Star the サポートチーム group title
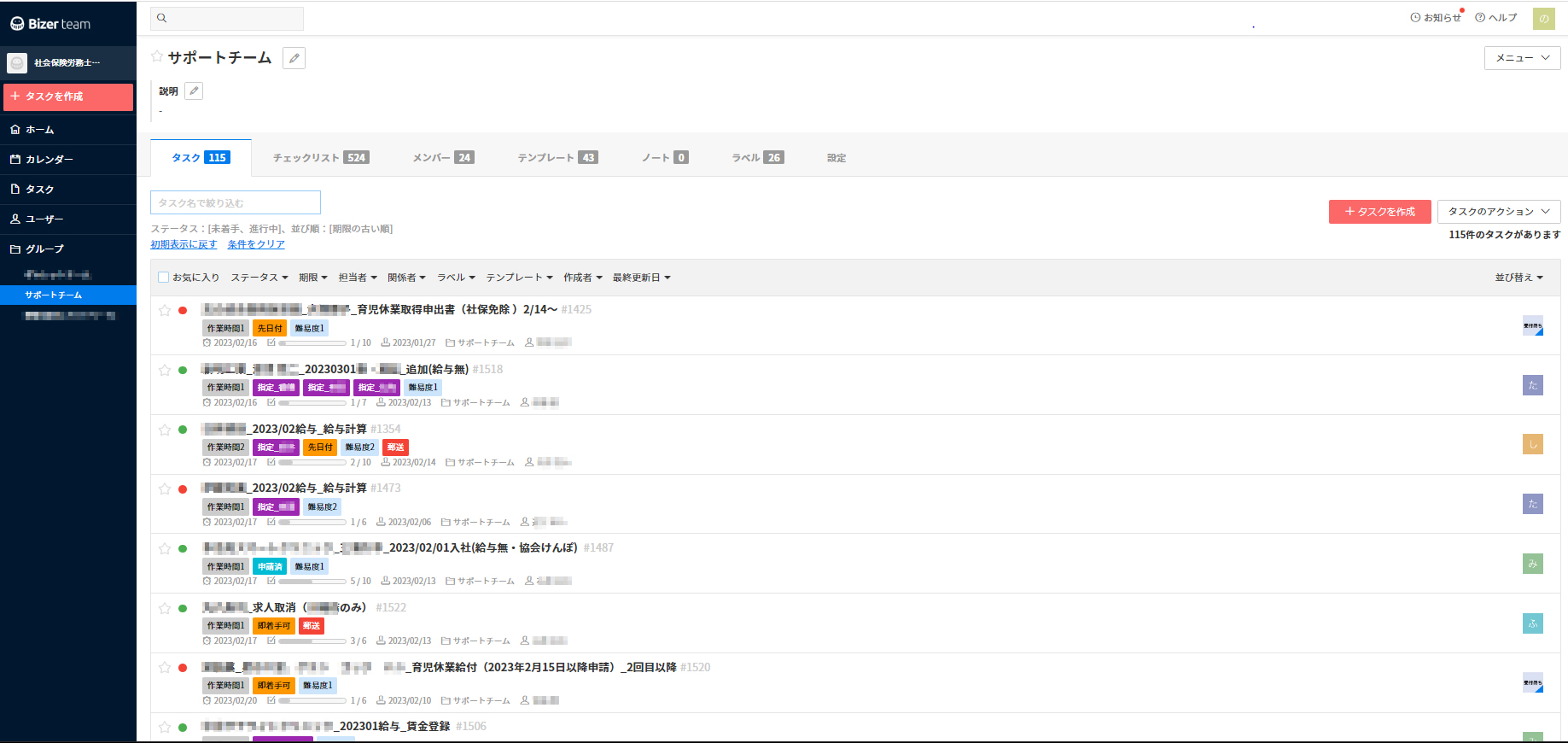 click(x=157, y=56)
